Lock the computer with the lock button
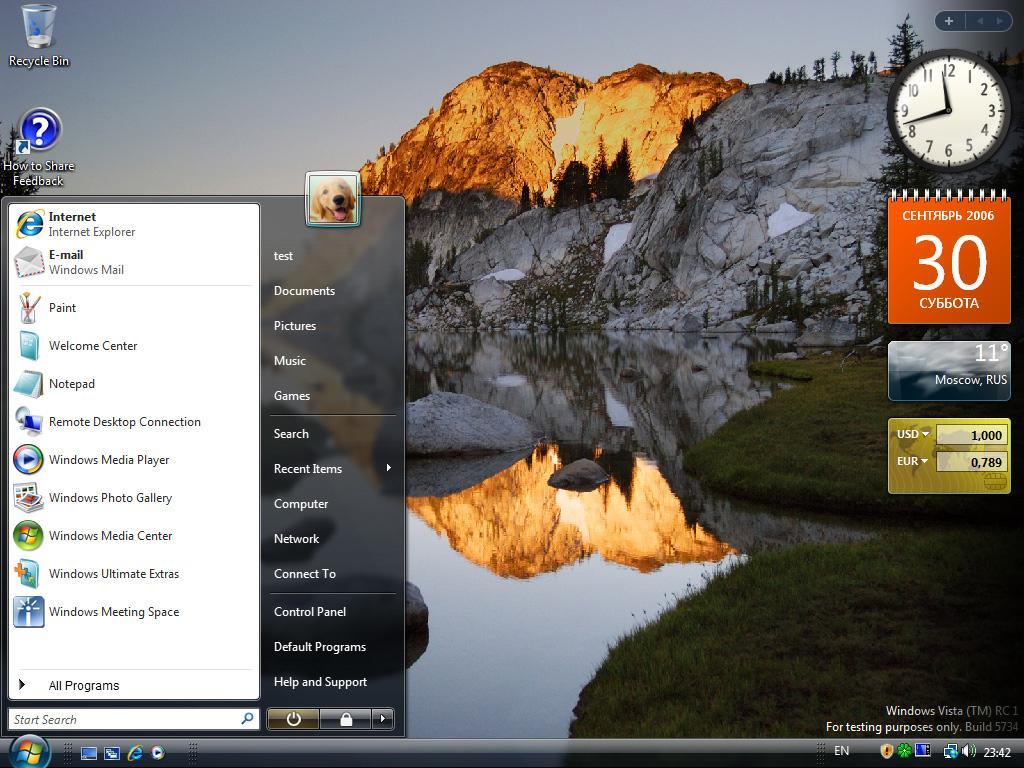 pos(345,719)
